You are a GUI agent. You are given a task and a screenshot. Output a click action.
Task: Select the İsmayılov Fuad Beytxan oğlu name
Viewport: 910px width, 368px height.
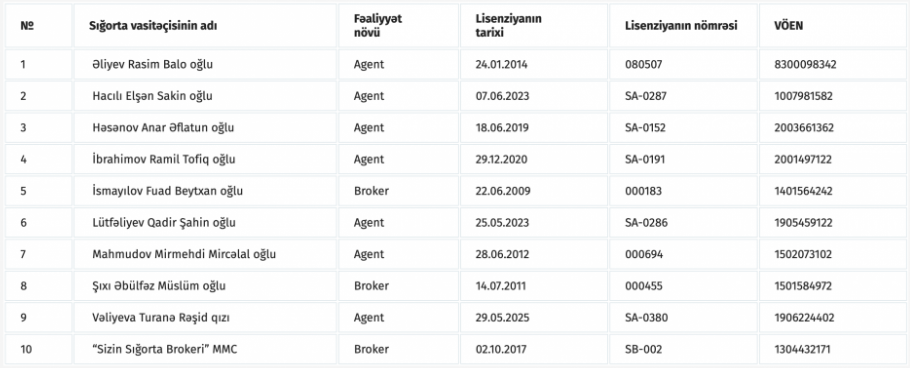[x=167, y=191]
